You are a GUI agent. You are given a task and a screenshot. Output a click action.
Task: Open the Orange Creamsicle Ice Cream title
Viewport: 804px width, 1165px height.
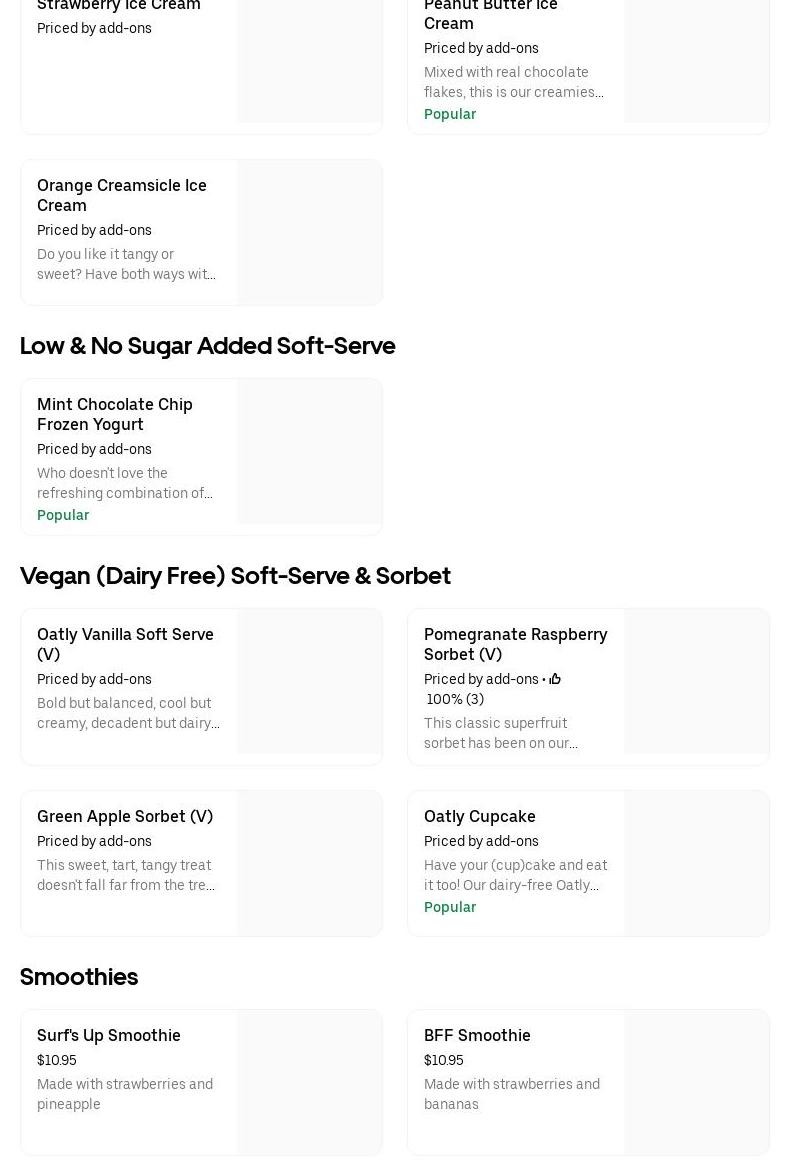coord(122,195)
